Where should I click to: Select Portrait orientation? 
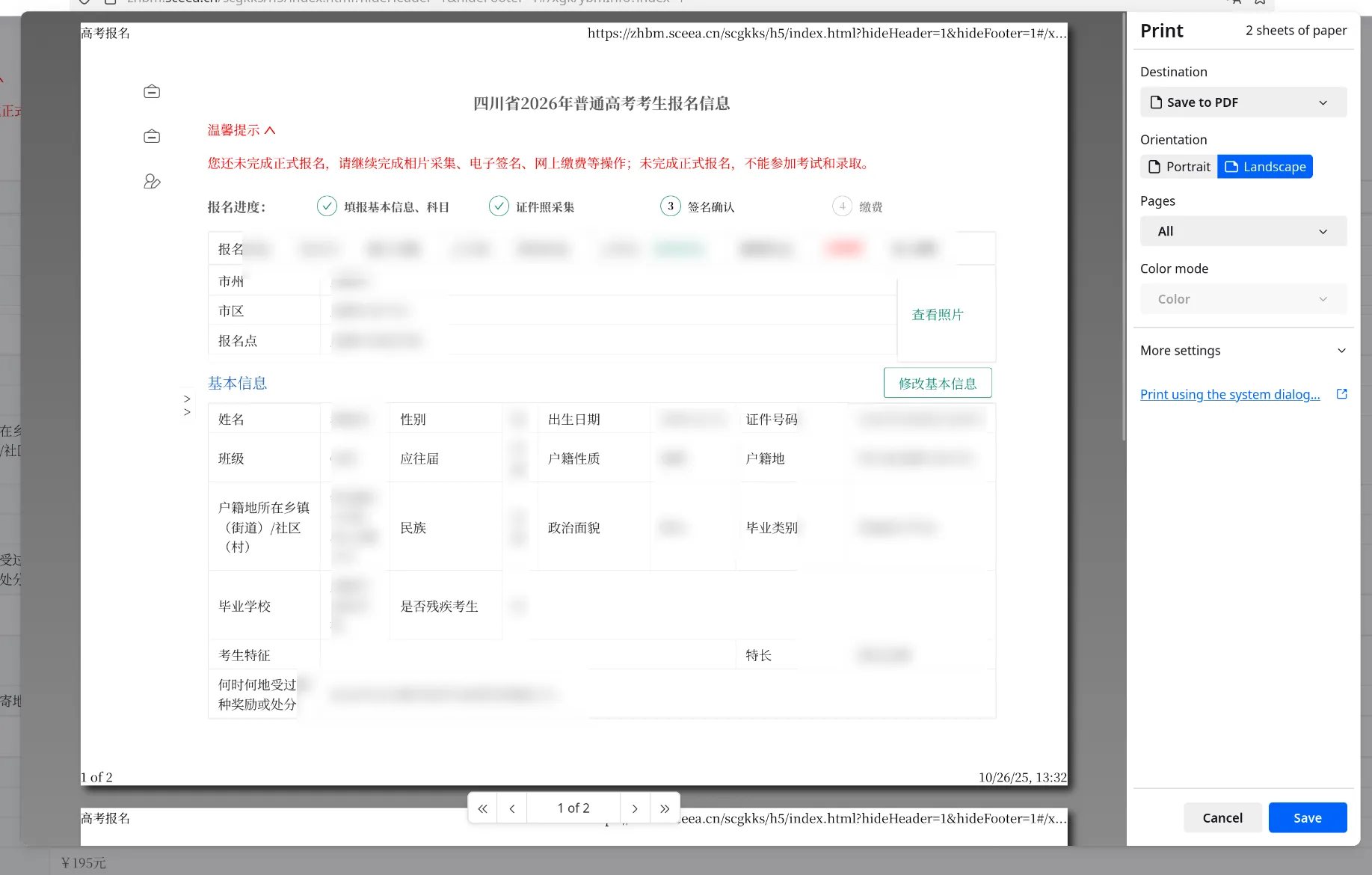click(1178, 166)
